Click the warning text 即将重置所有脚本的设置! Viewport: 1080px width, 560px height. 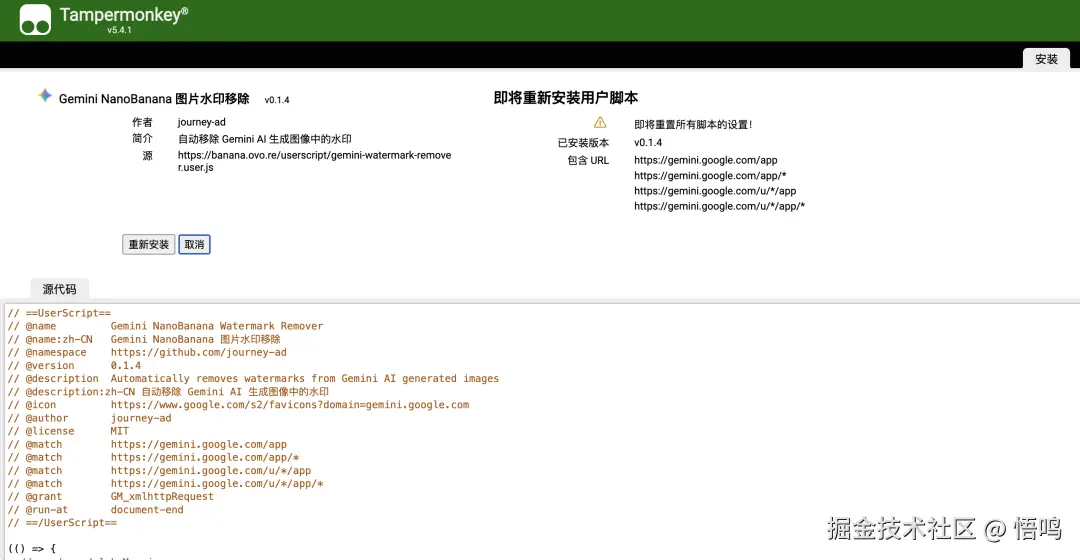(x=693, y=125)
